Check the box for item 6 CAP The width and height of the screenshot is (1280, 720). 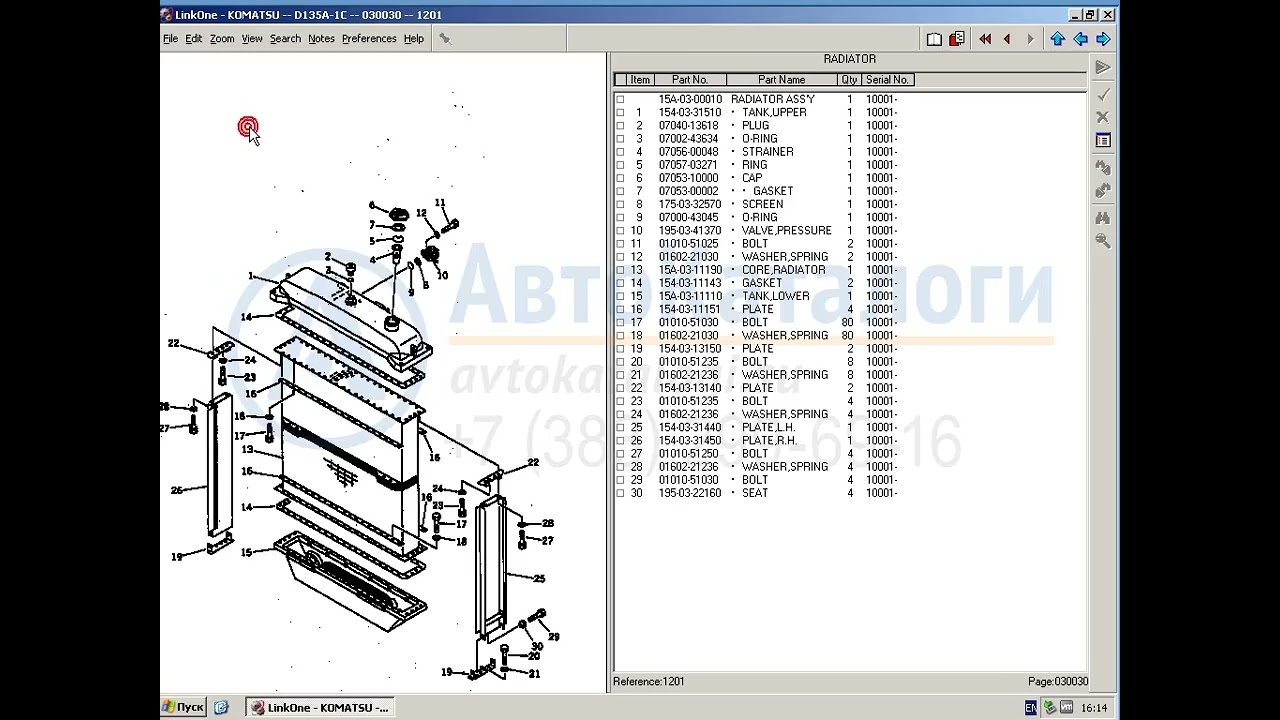[620, 178]
